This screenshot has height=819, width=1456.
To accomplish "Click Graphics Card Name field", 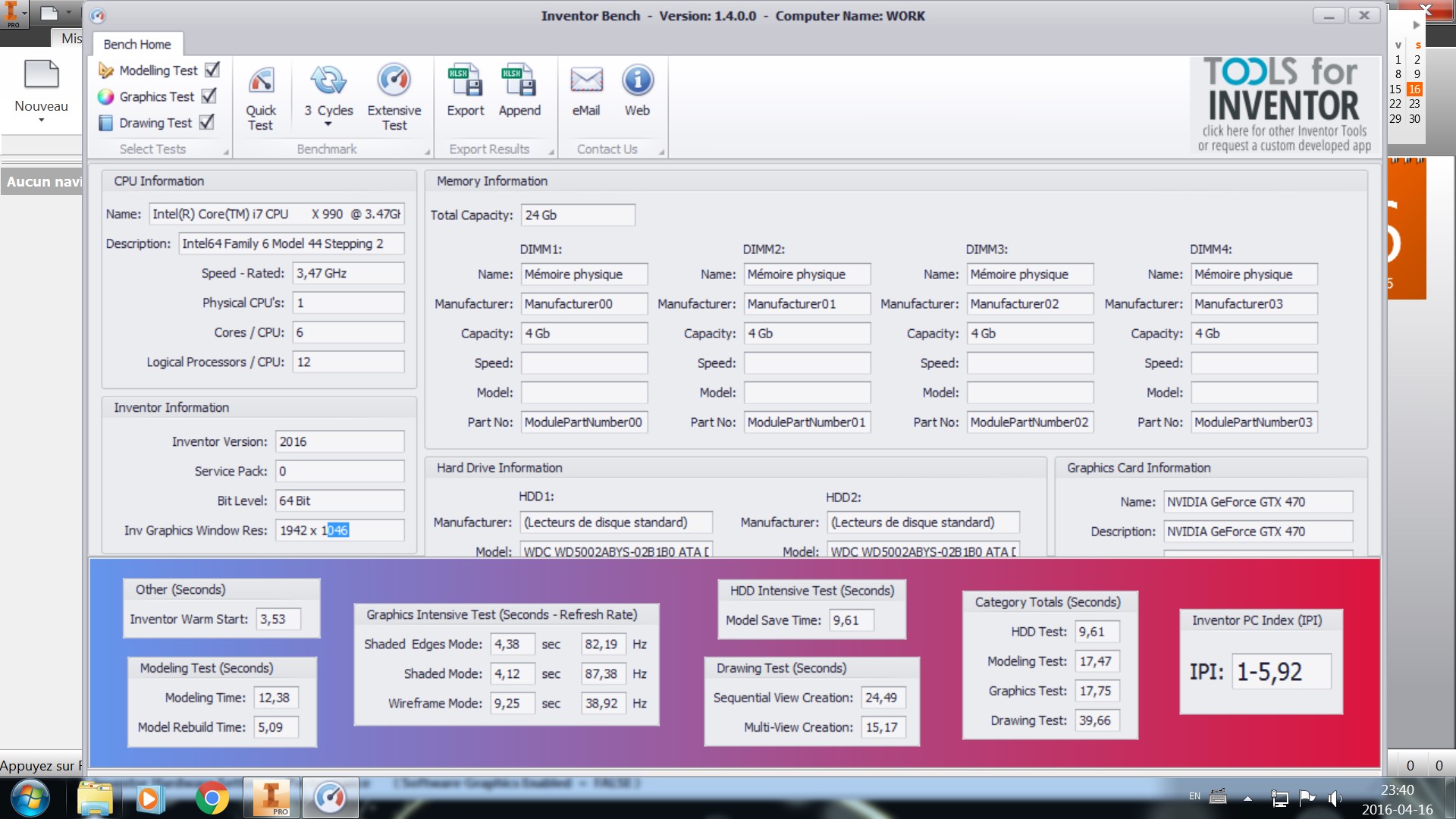I will click(1258, 502).
